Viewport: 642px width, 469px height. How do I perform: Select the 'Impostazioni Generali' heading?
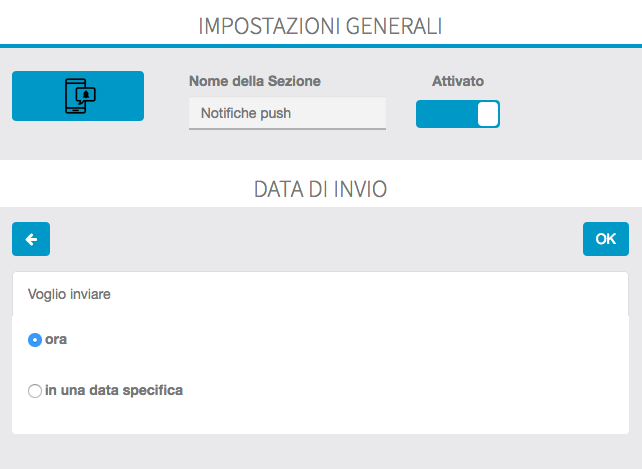[x=320, y=26]
